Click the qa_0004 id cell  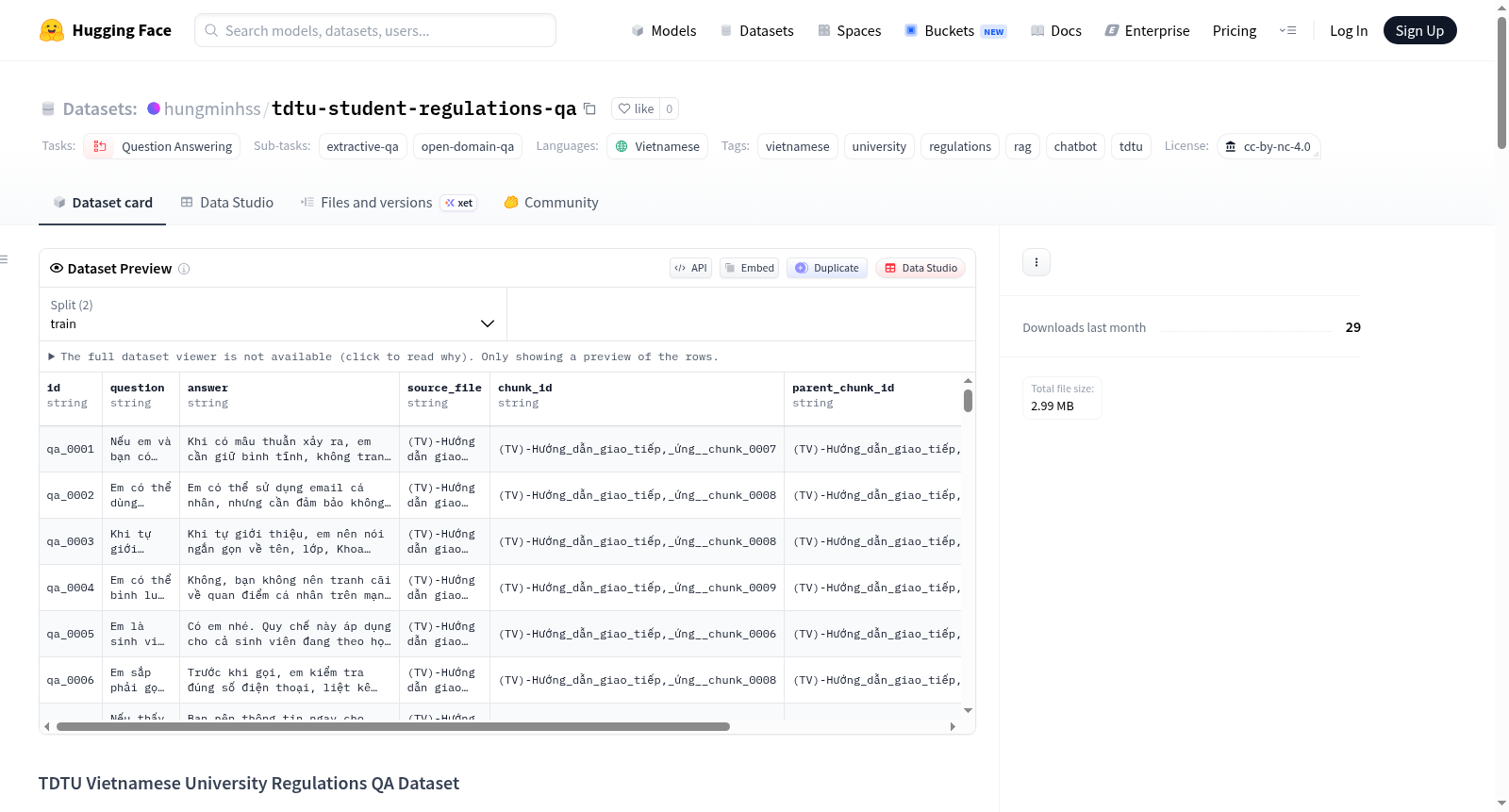pos(71,588)
